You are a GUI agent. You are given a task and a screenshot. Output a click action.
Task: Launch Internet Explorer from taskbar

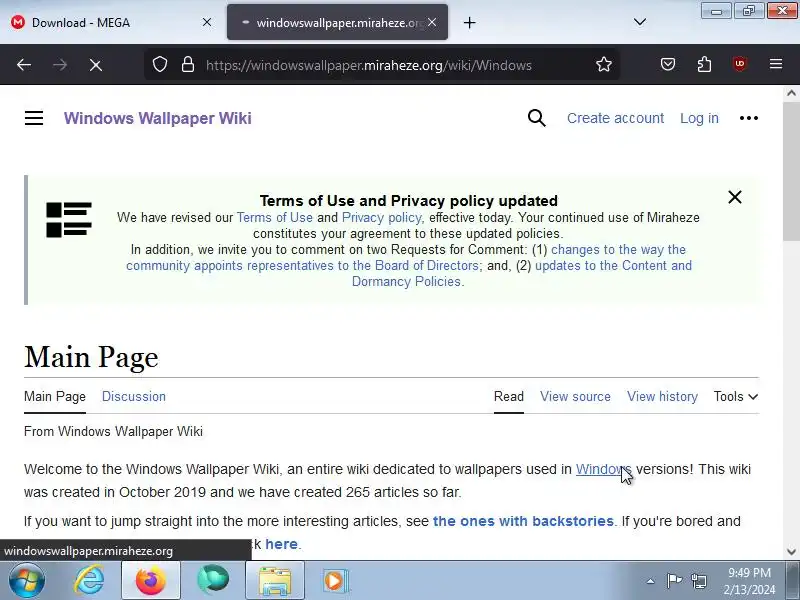[x=89, y=581]
